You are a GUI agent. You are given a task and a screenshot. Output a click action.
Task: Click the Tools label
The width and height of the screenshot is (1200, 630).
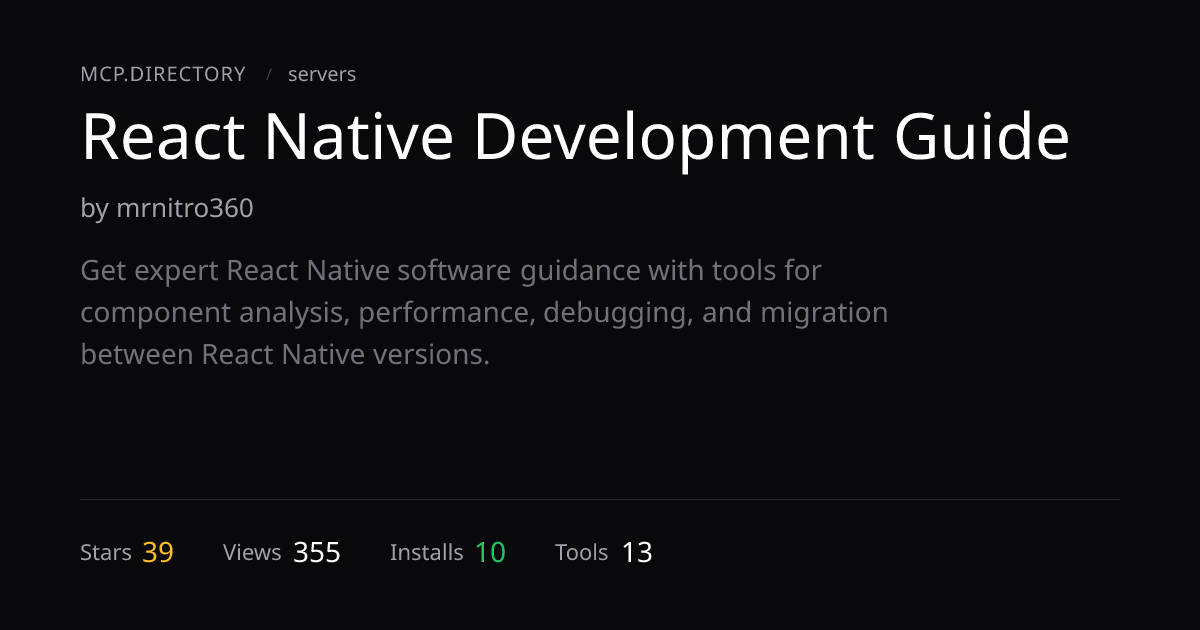(x=582, y=553)
